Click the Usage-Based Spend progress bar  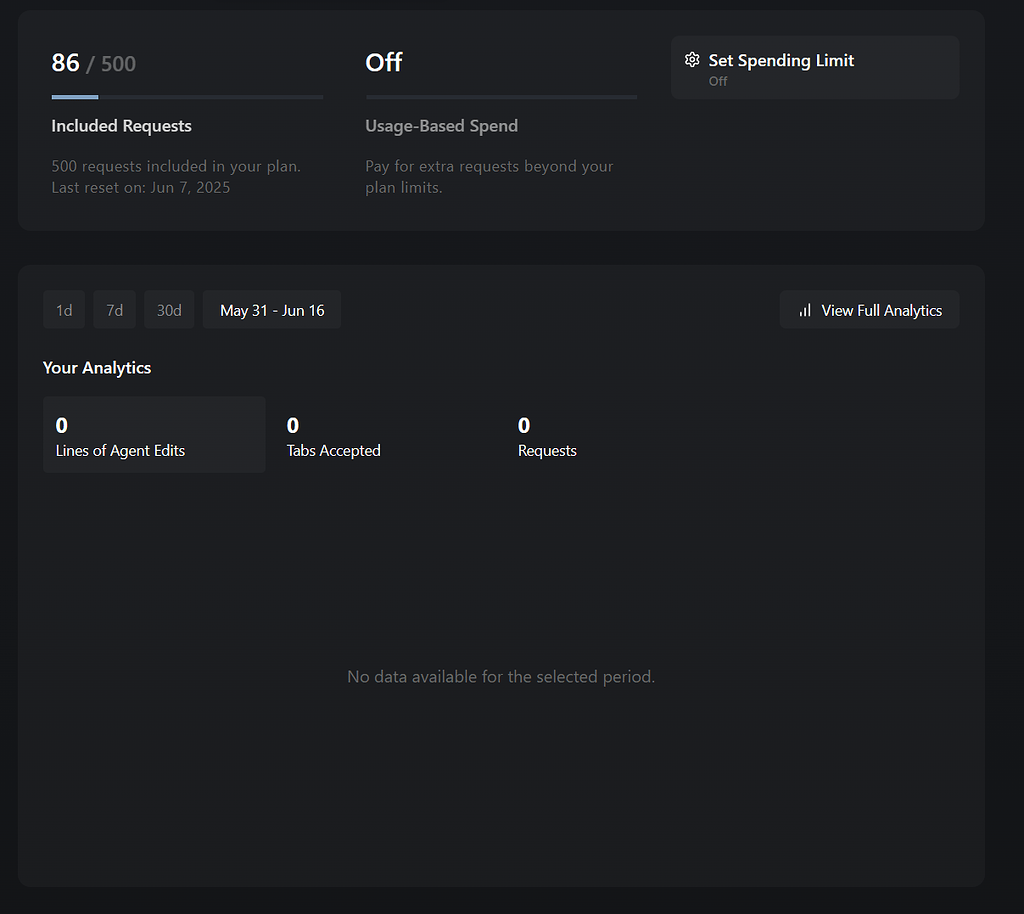[x=501, y=97]
